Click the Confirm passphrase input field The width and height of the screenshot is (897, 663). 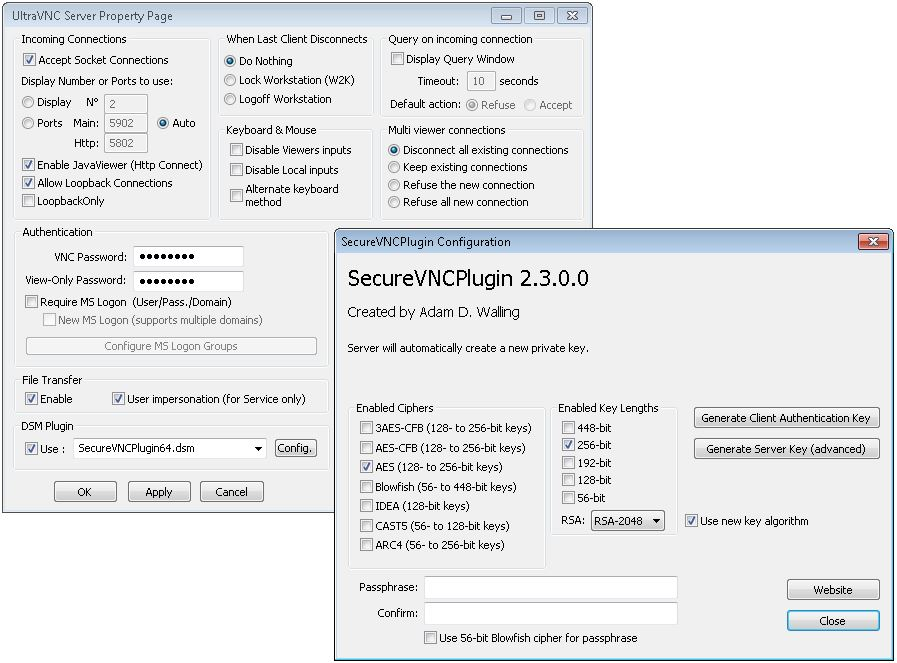click(551, 613)
